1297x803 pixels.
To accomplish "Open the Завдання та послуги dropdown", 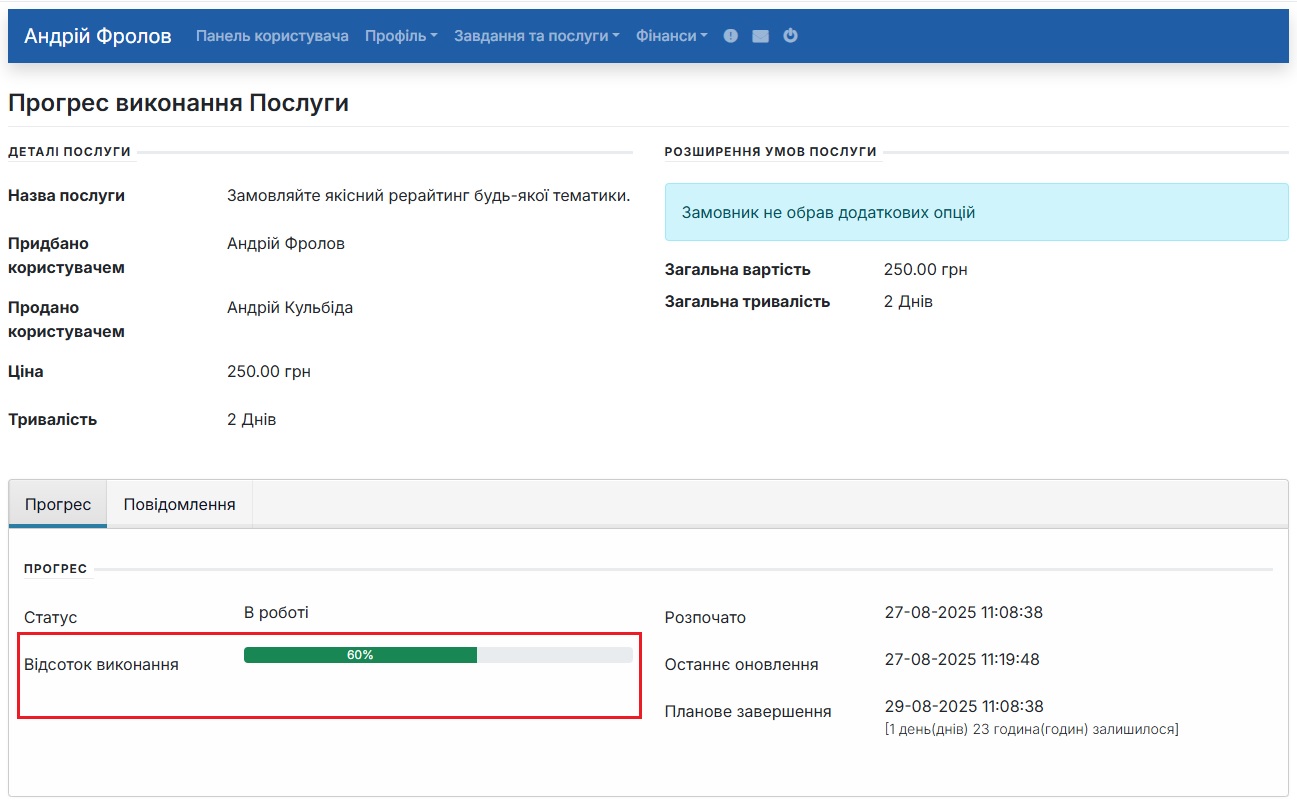I will click(536, 36).
